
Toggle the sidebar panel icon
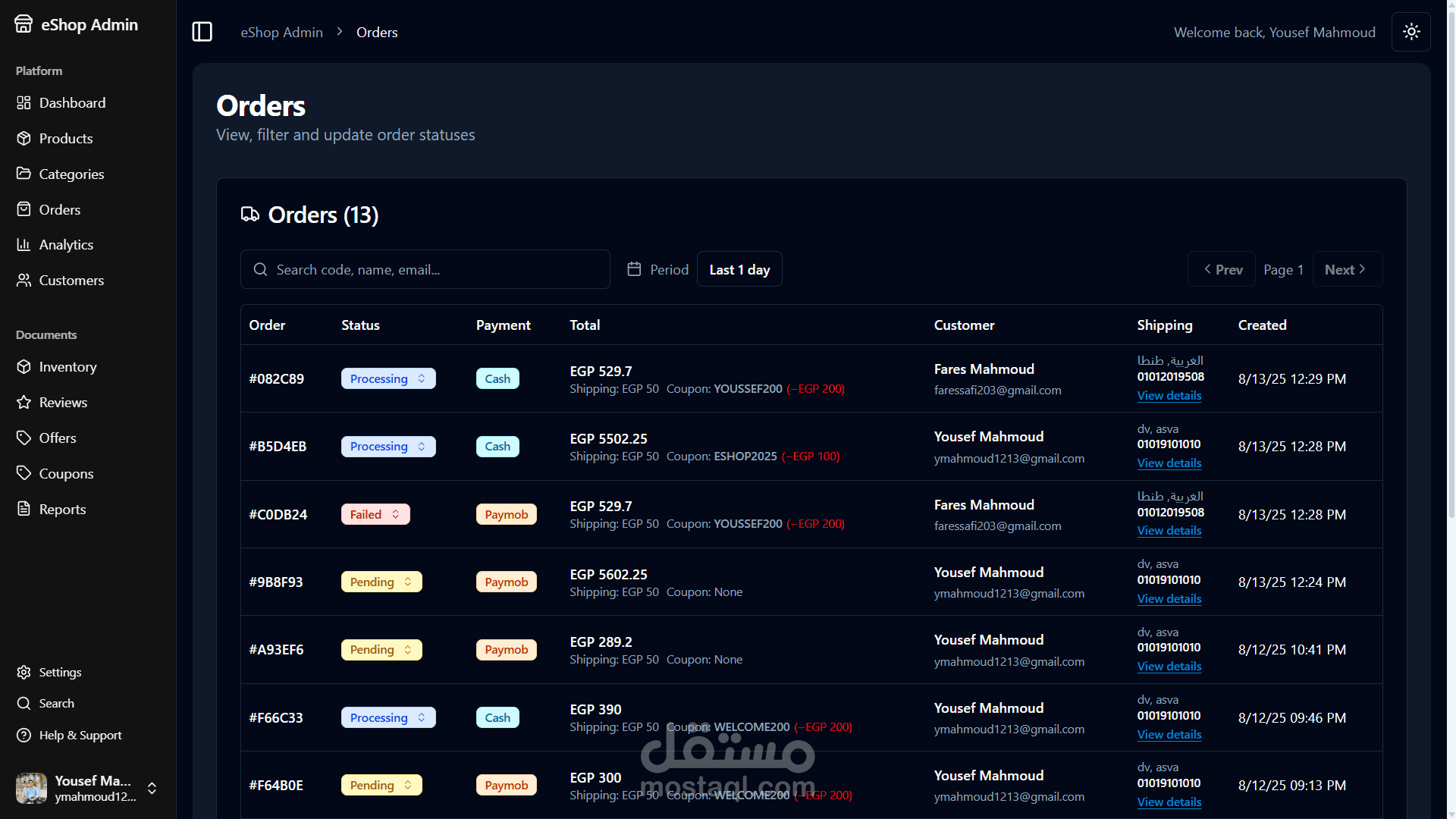(202, 32)
